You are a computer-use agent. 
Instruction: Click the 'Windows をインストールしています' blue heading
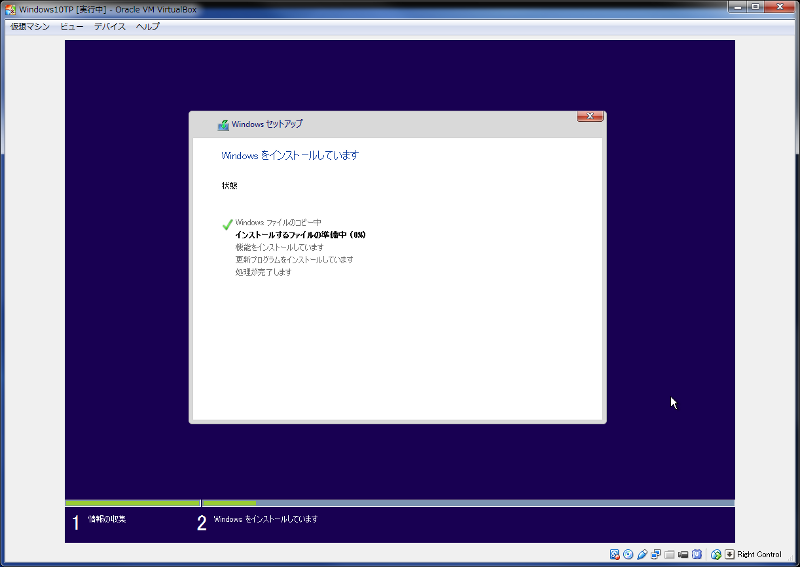coord(290,155)
